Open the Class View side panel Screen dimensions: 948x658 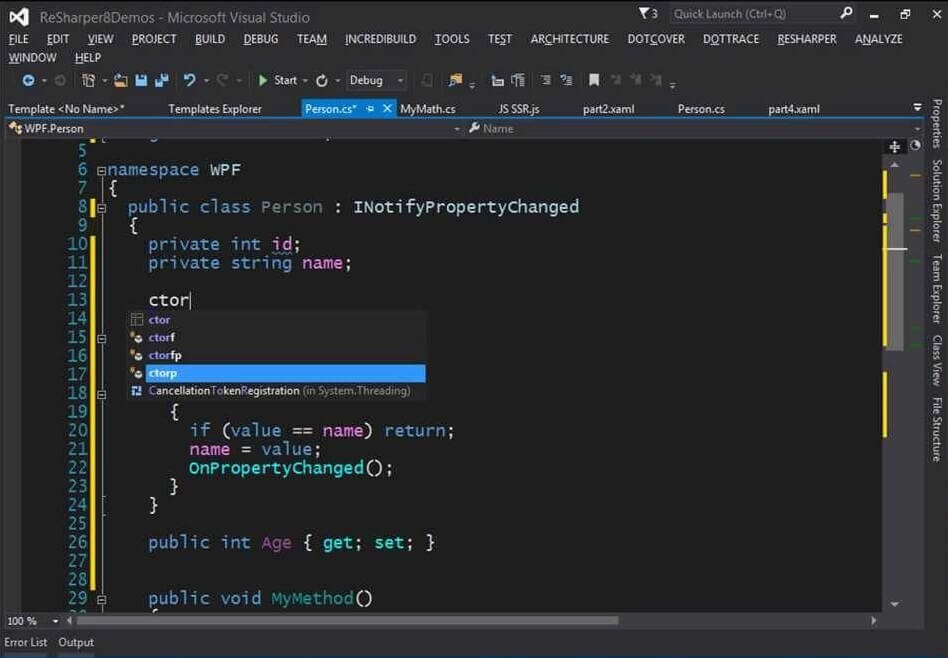click(937, 360)
